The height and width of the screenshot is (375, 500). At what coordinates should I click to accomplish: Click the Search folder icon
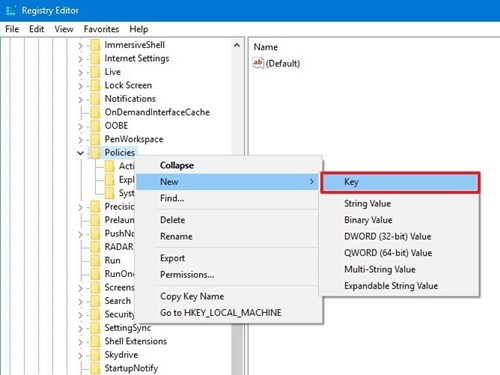(95, 301)
